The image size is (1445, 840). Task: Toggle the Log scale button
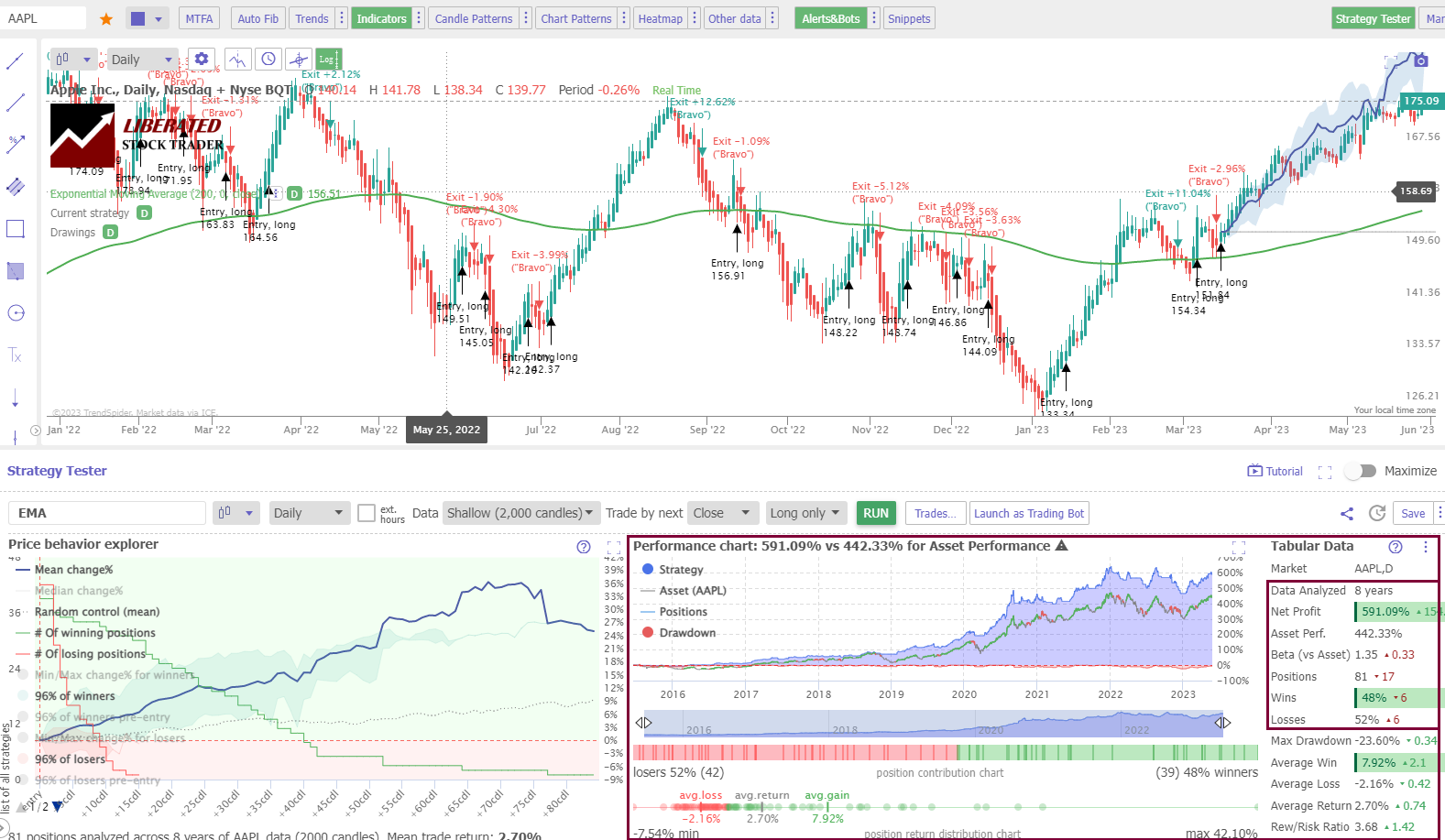(x=329, y=60)
